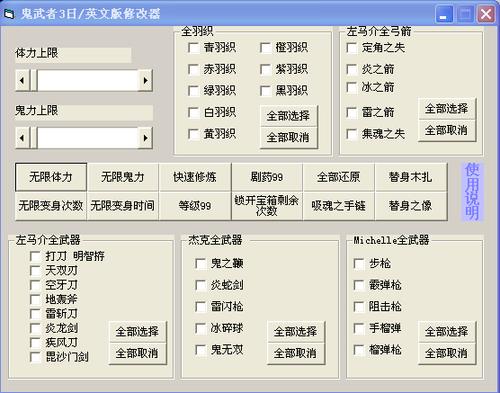
Task: Tick the 雷斩刀 checkbox
Action: click(x=35, y=314)
